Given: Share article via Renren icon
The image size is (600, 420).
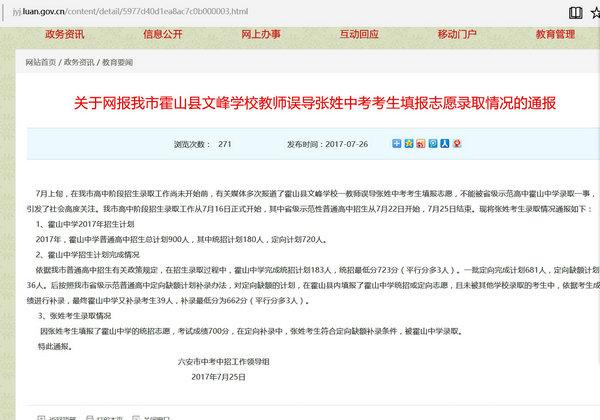Looking at the screenshot, I should tap(445, 144).
